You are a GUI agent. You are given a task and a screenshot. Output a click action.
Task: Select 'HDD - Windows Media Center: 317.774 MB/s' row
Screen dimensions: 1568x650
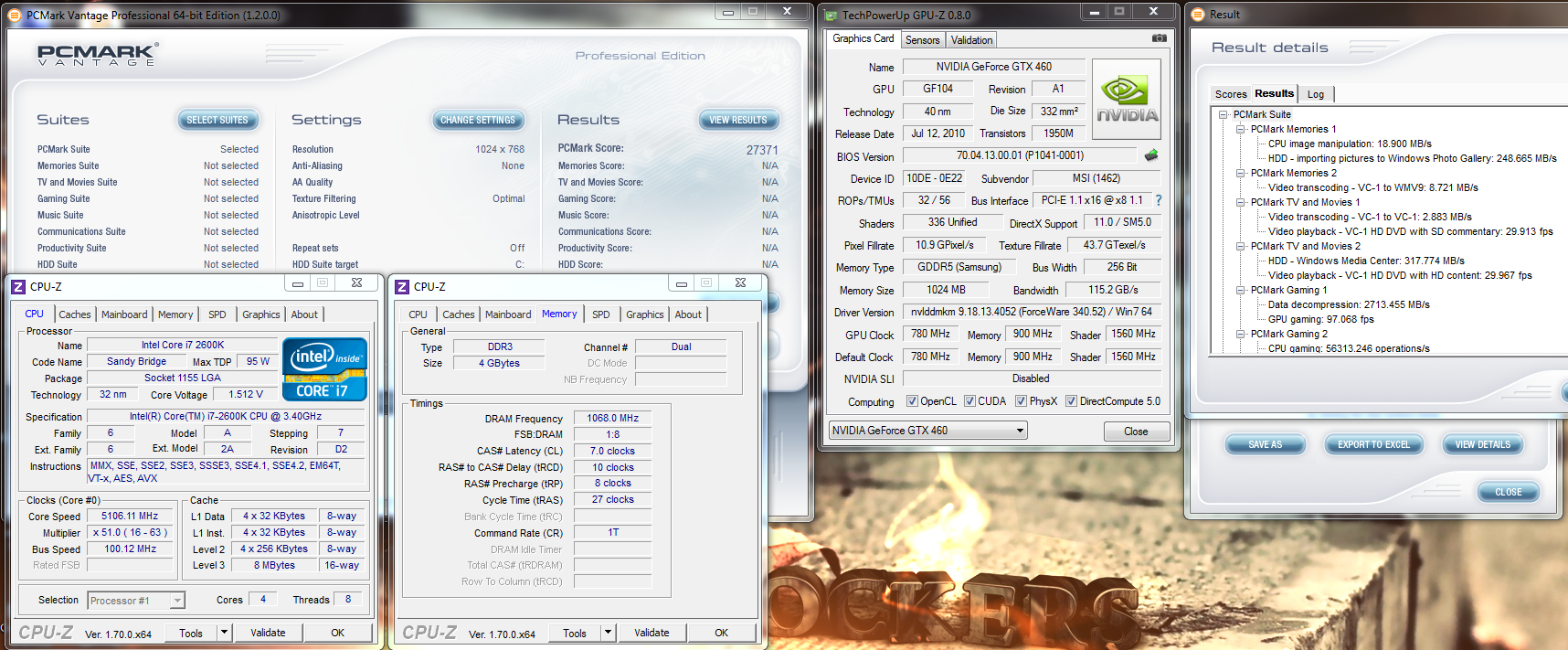[1366, 261]
